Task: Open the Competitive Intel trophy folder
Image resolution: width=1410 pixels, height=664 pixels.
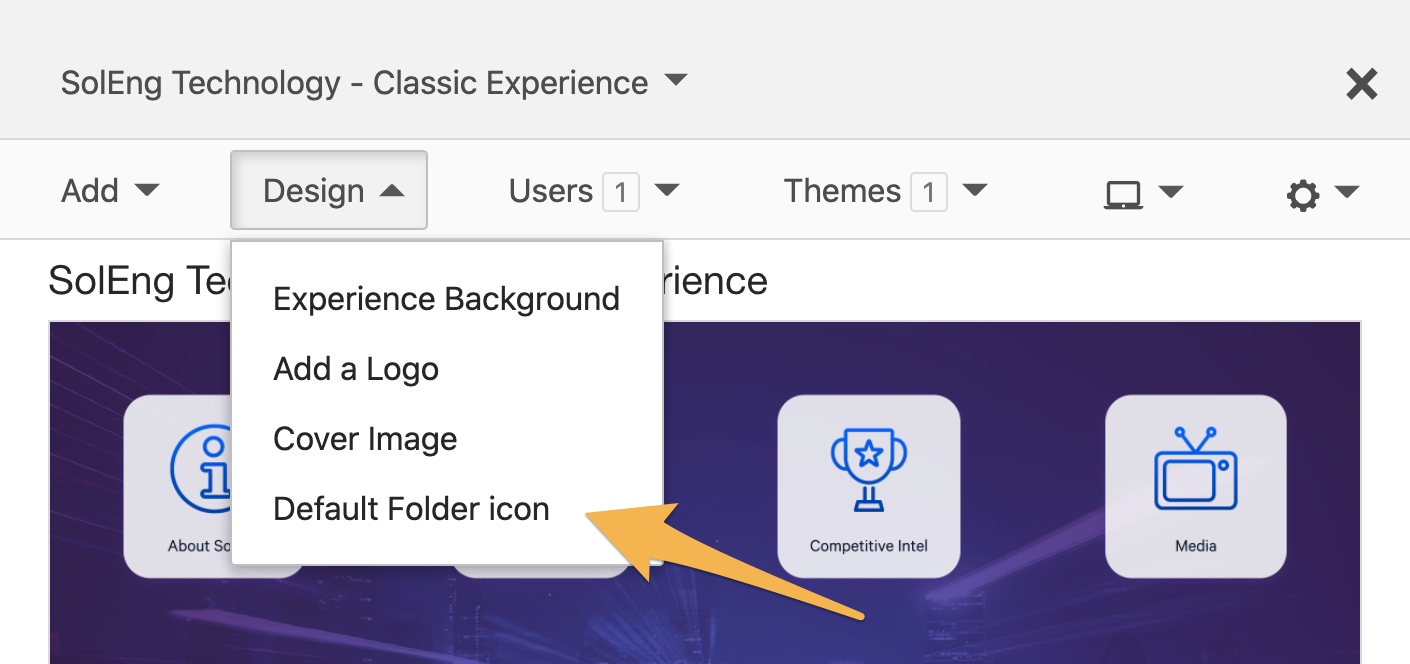Action: click(x=868, y=486)
